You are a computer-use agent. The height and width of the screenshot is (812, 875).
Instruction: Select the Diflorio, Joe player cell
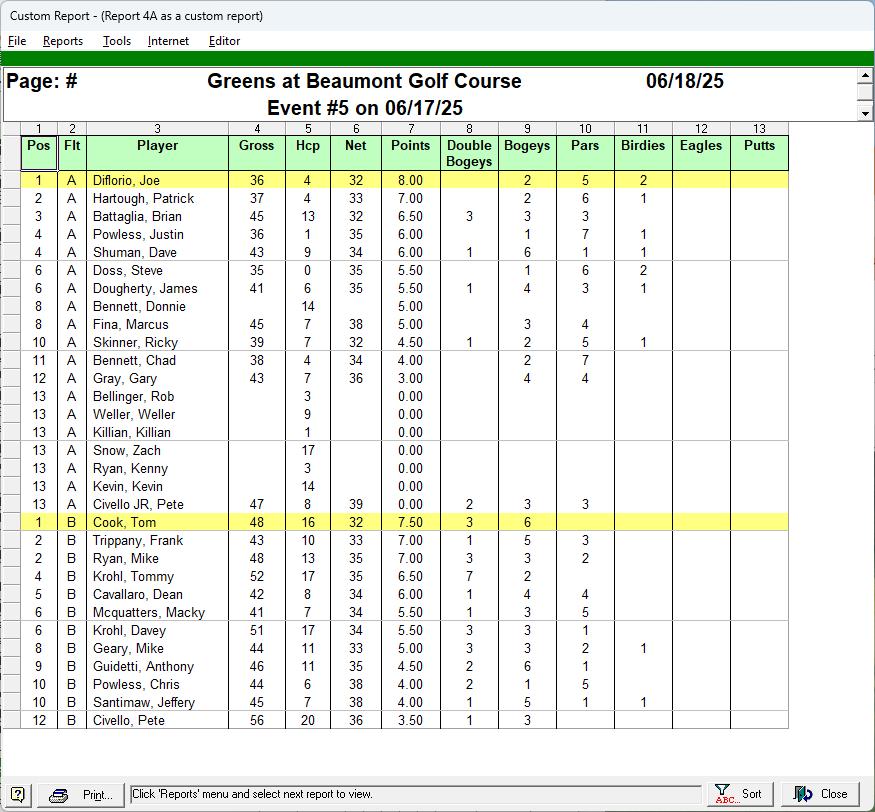coord(157,181)
